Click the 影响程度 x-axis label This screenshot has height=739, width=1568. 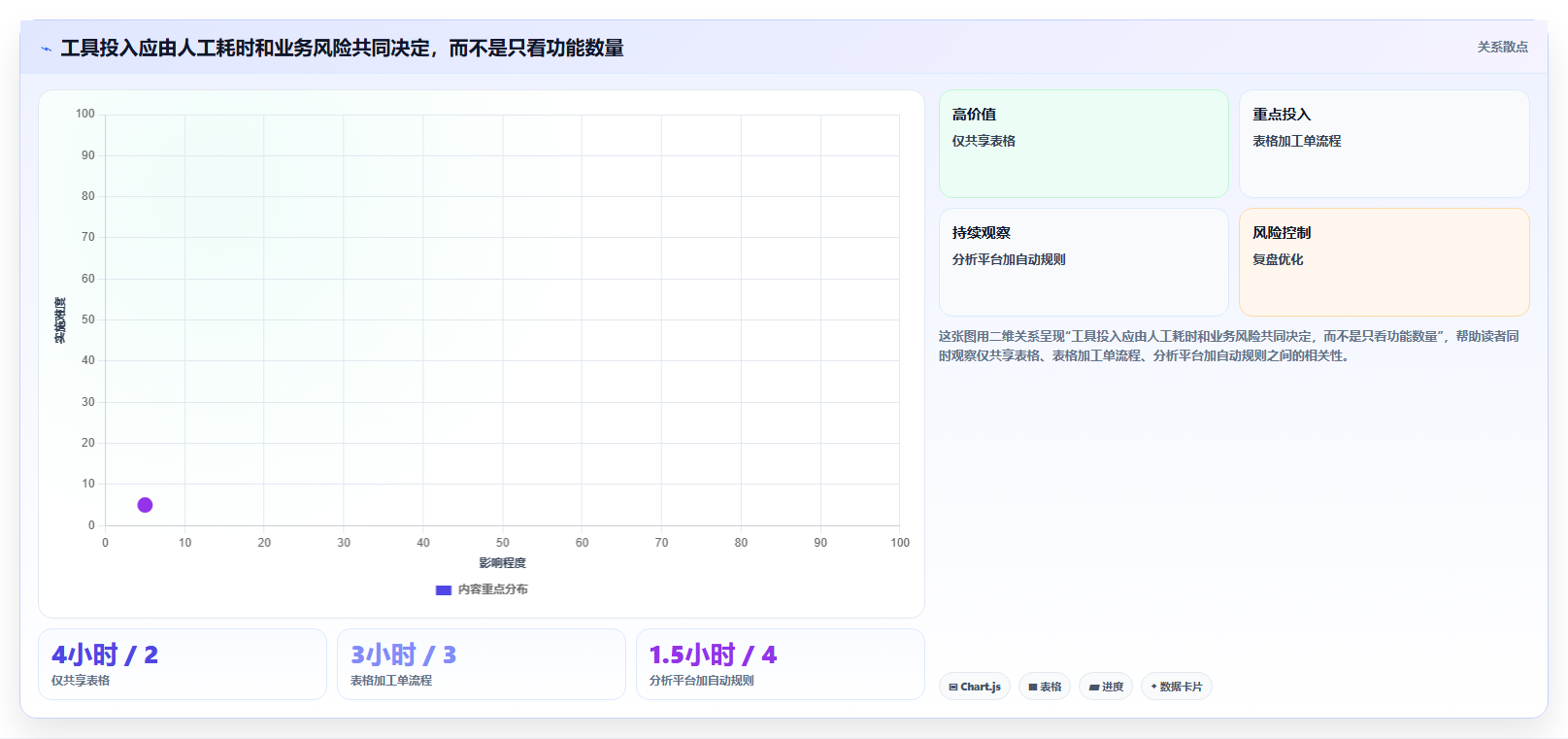[x=502, y=563]
